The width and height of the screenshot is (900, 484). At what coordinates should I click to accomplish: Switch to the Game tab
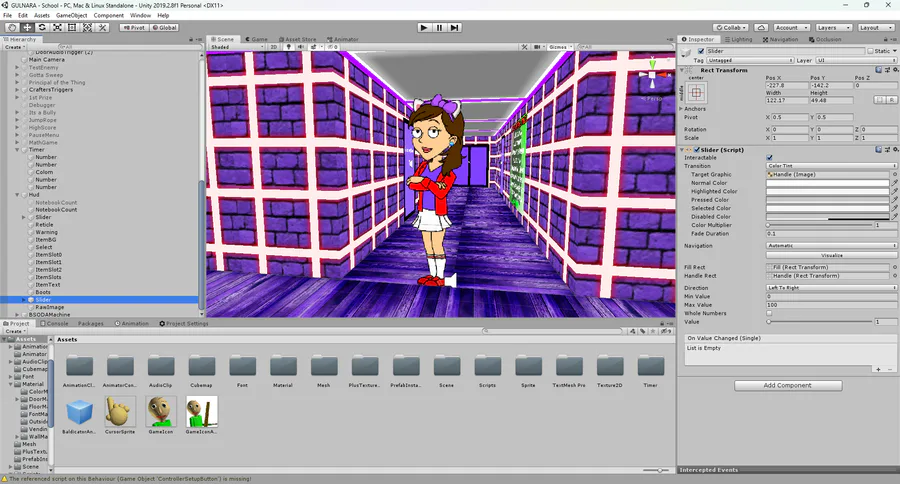[256, 40]
